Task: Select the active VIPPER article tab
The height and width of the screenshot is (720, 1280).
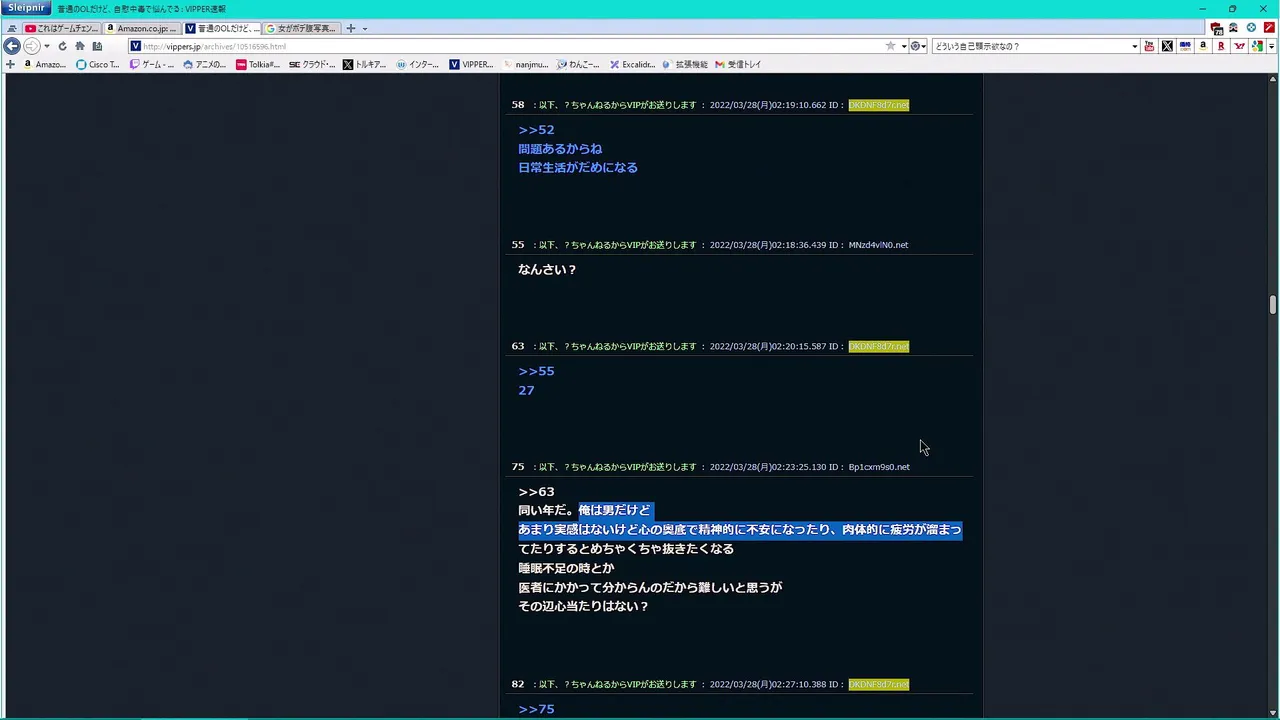Action: [x=222, y=28]
